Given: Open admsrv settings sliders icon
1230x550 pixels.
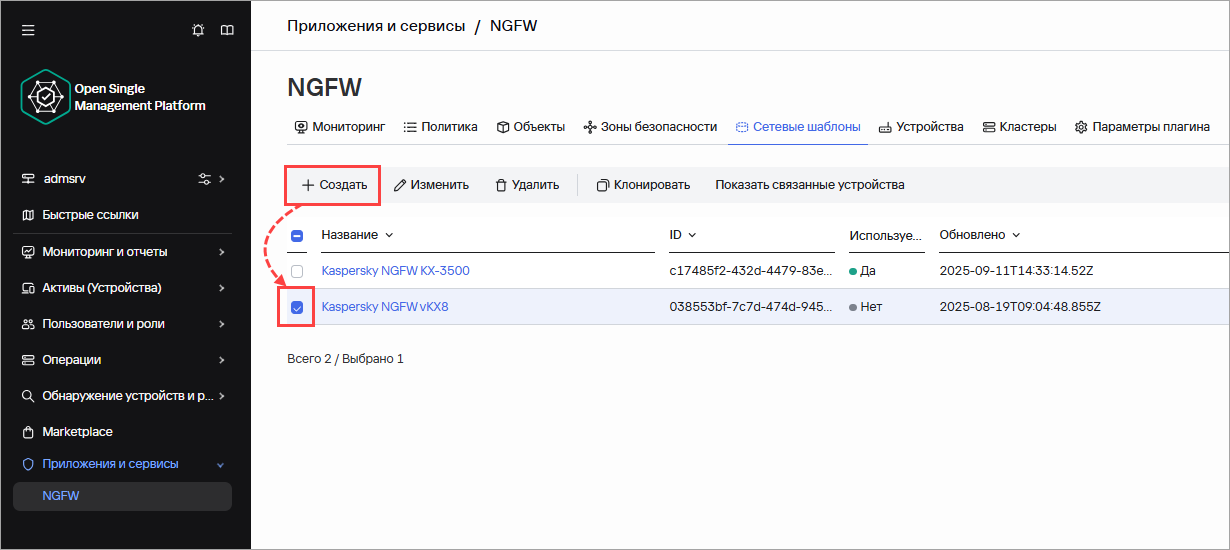Looking at the screenshot, I should click(205, 179).
